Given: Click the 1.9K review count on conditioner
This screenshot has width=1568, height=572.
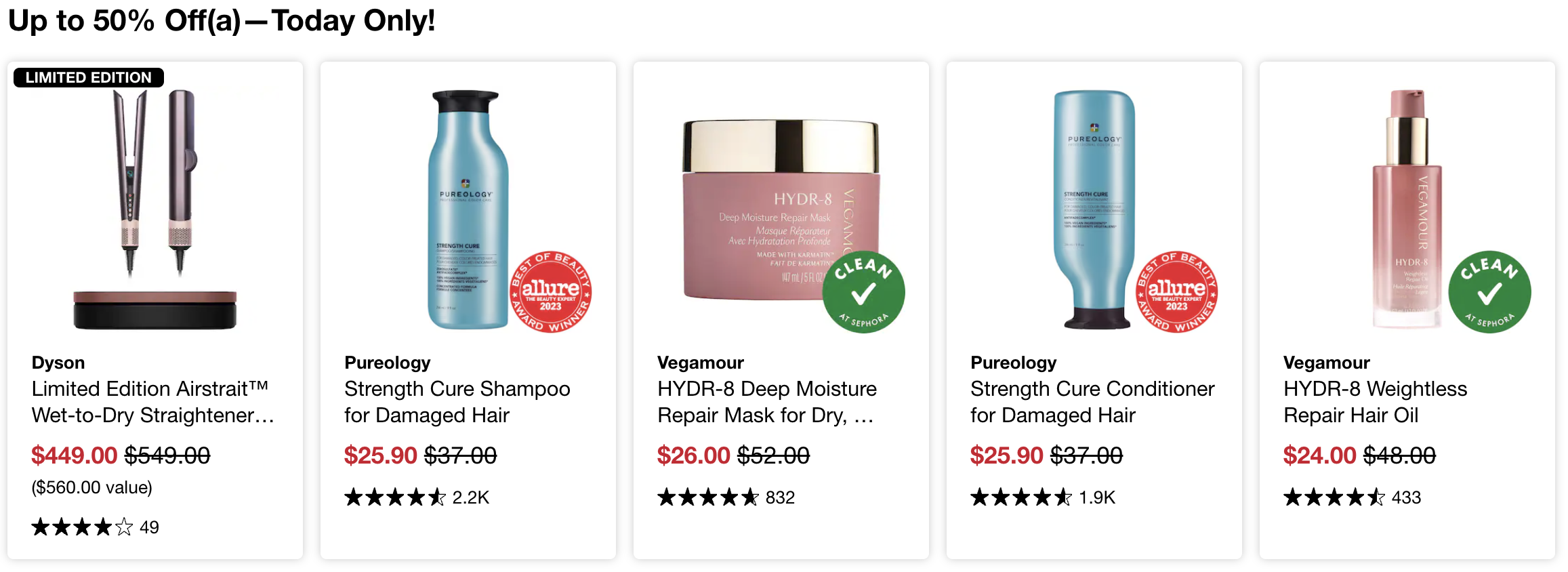Looking at the screenshot, I should point(1097,497).
